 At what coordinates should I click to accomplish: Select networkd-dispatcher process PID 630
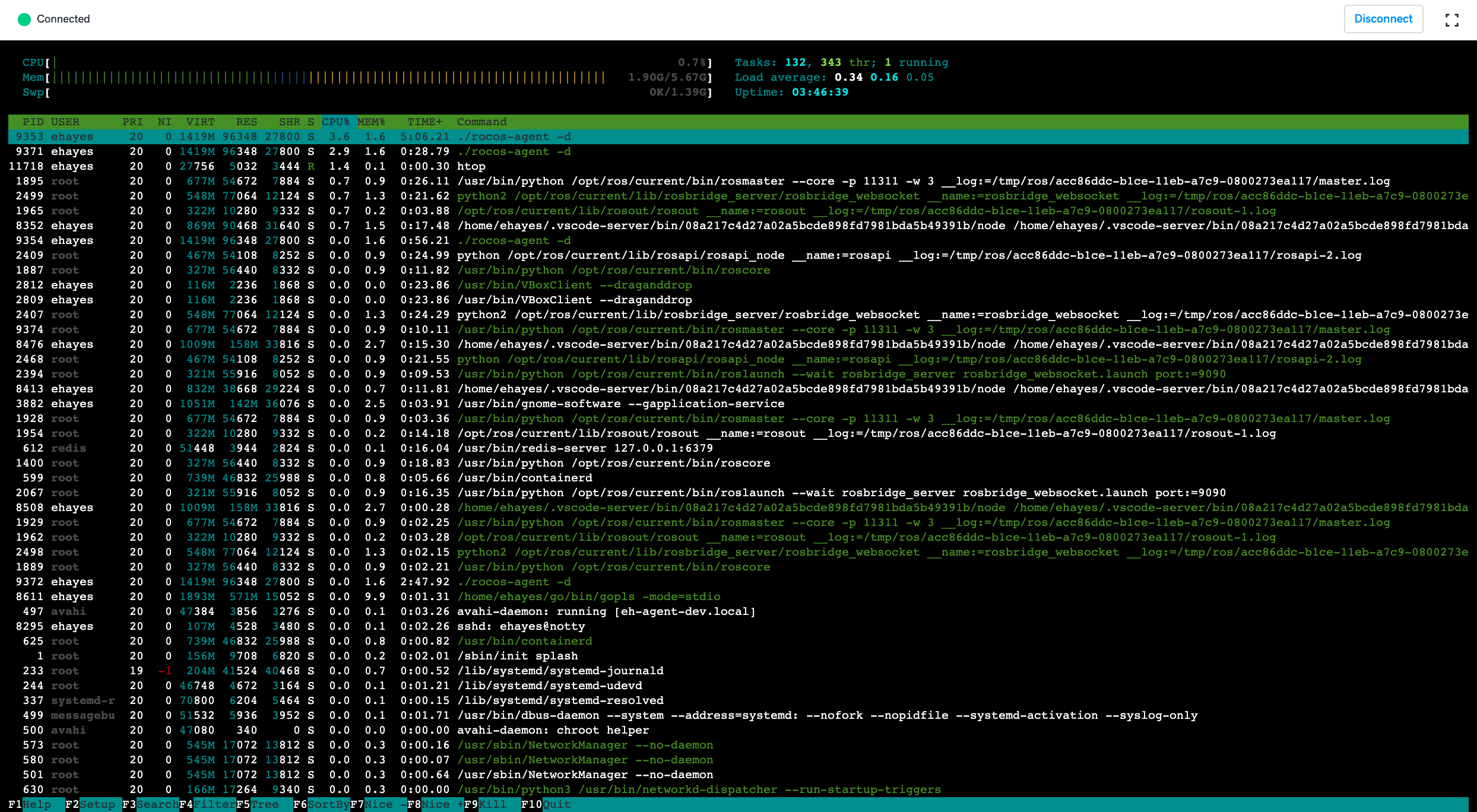738,789
